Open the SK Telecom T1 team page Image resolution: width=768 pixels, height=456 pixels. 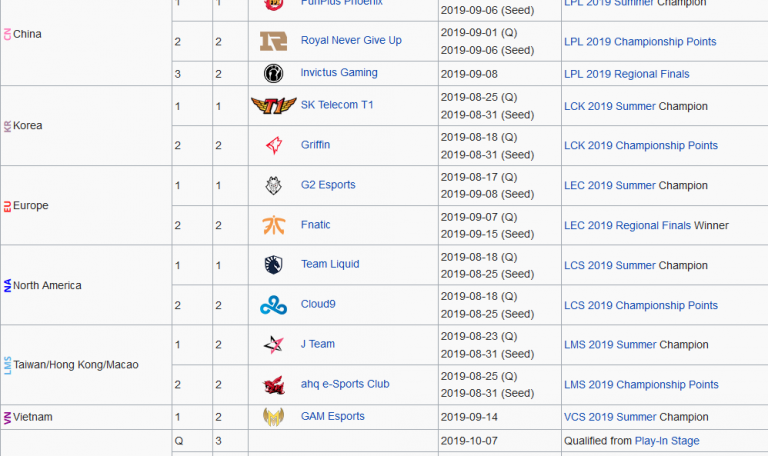pyautogui.click(x=337, y=105)
